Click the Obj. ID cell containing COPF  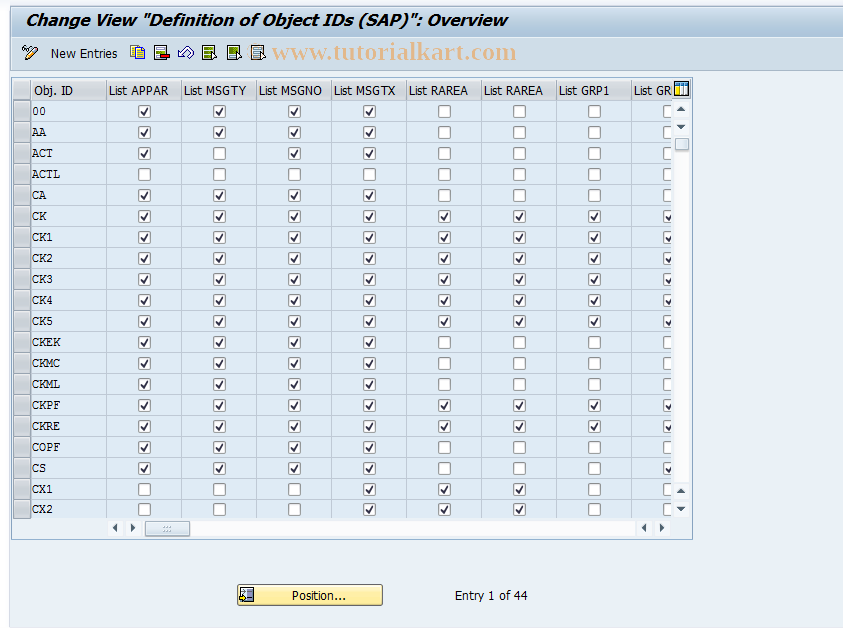point(68,447)
